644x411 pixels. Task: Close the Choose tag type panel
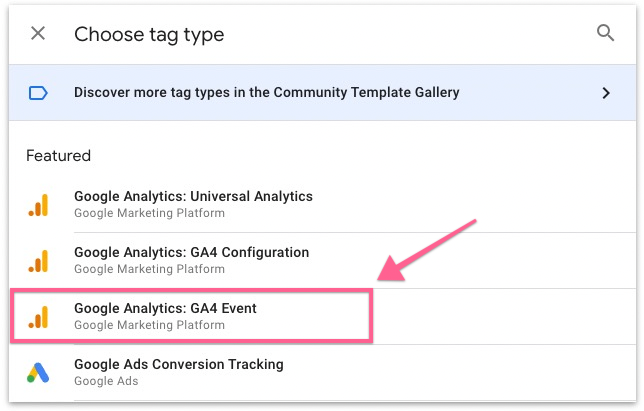click(38, 34)
